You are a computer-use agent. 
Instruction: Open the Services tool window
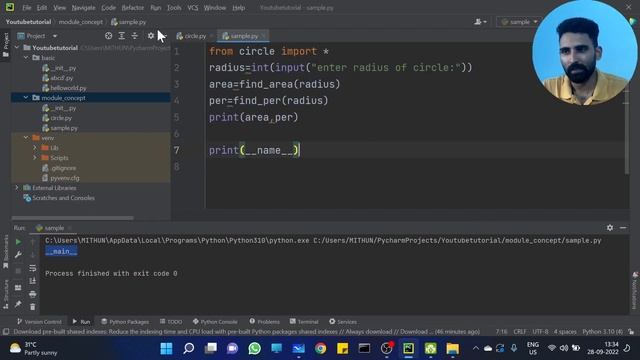343,322
